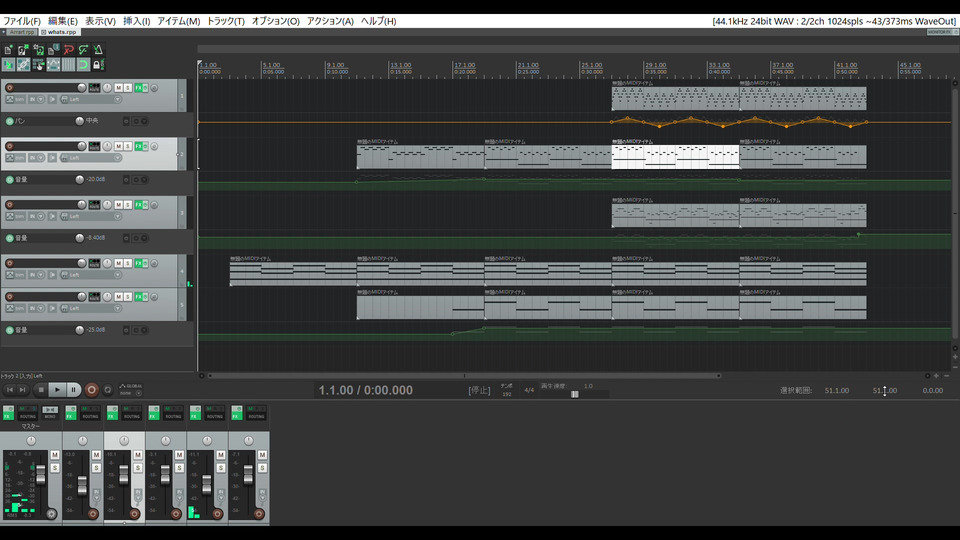Click the master ROUTING button in mixer

[x=28, y=415]
